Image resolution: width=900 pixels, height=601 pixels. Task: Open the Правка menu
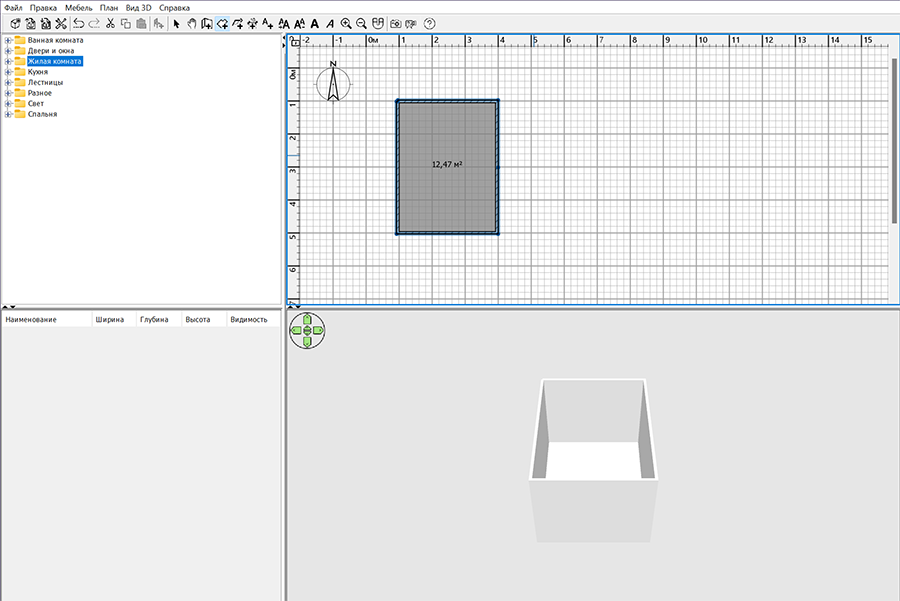click(x=43, y=7)
